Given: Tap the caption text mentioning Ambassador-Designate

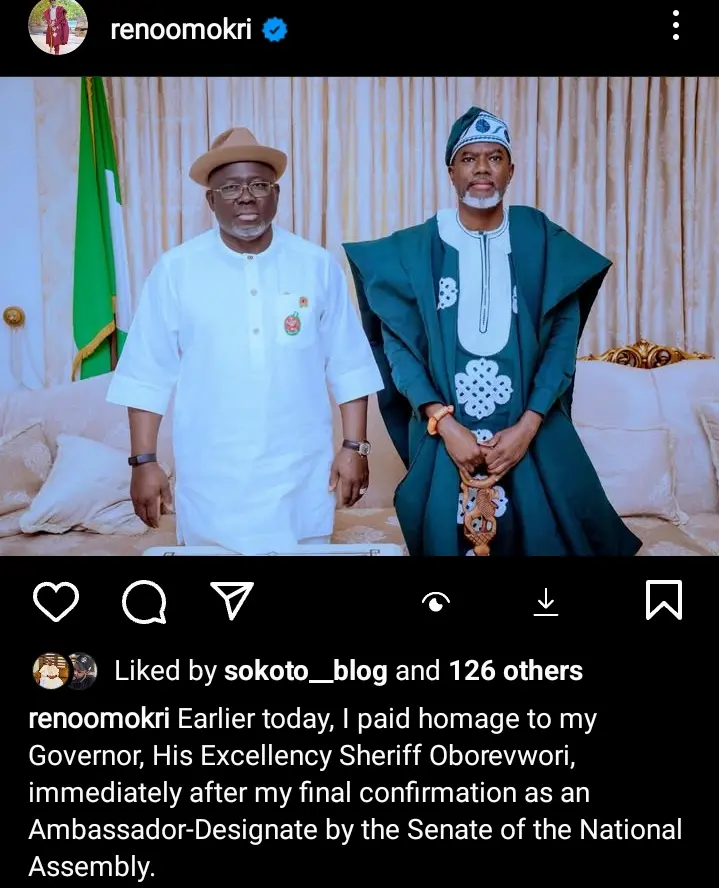Looking at the screenshot, I should [x=355, y=829].
